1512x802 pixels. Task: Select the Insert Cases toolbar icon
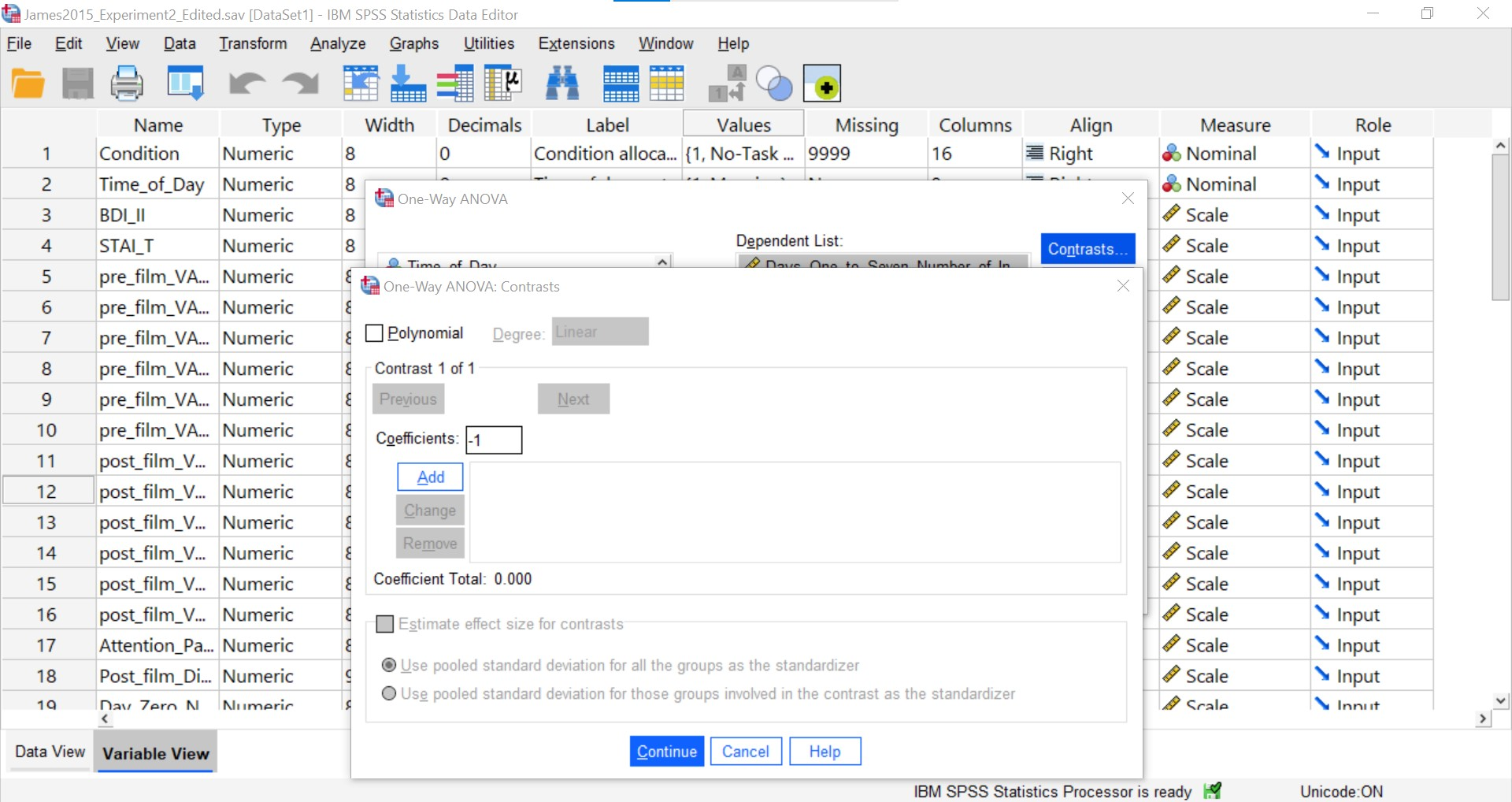pyautogui.click(x=621, y=84)
